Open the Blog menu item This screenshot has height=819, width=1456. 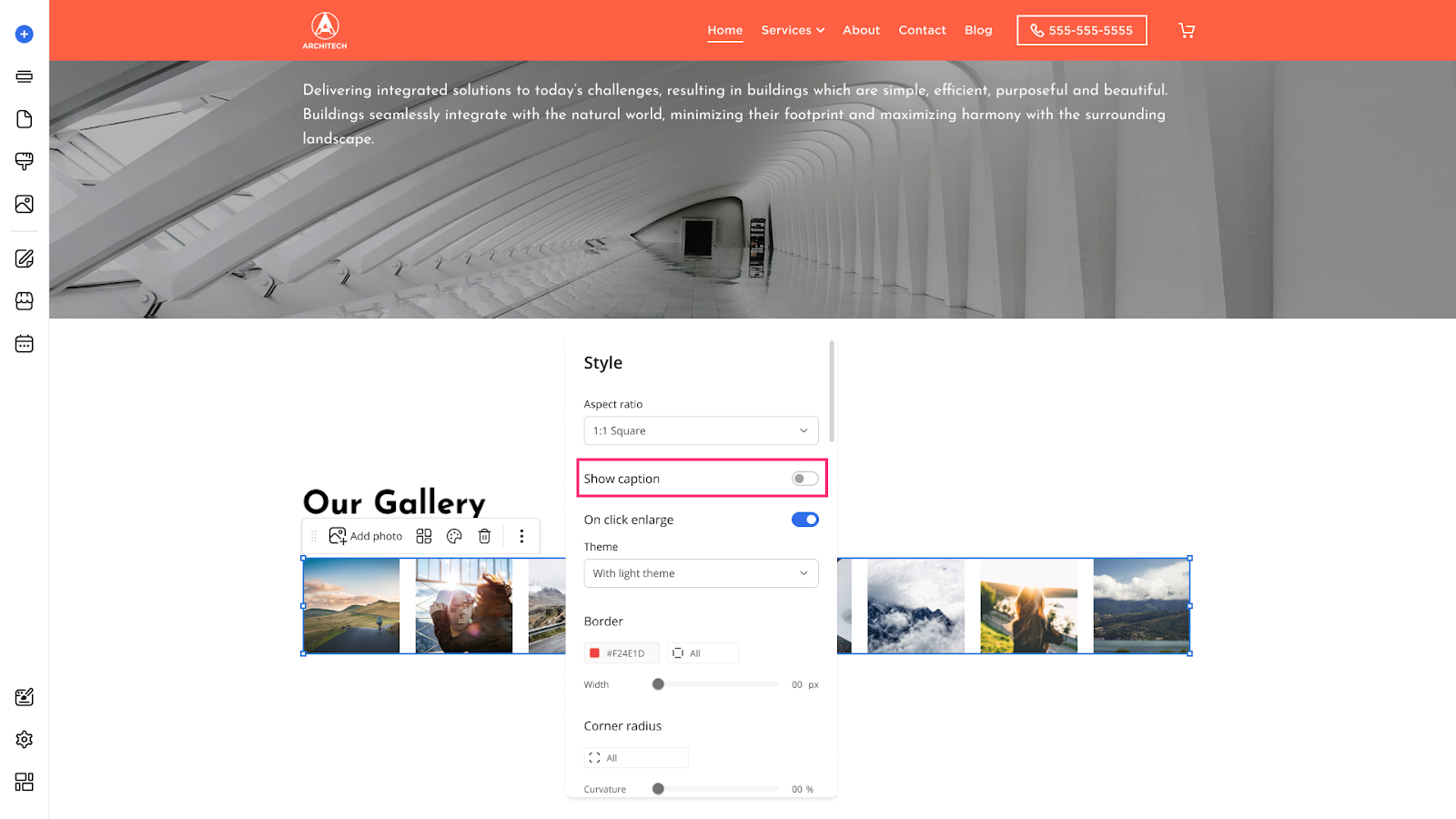978,30
